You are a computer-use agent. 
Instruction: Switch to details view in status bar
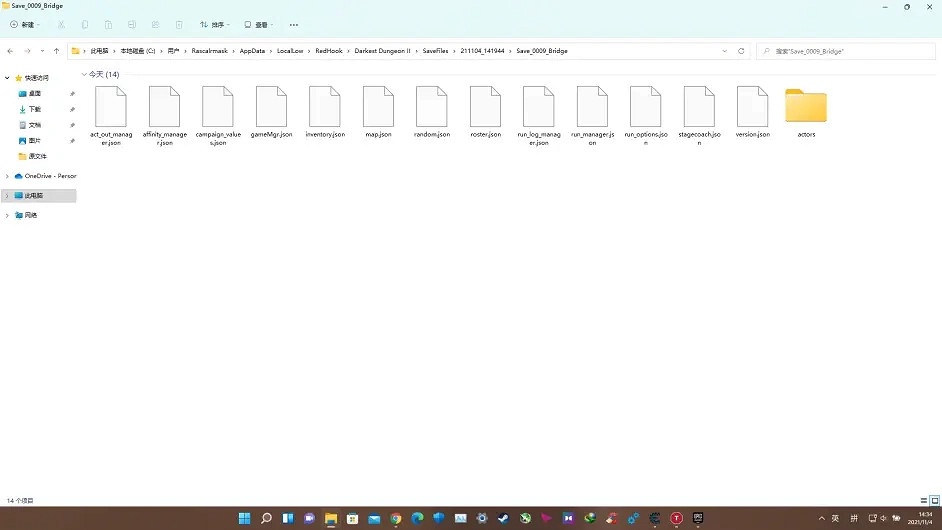(923, 500)
